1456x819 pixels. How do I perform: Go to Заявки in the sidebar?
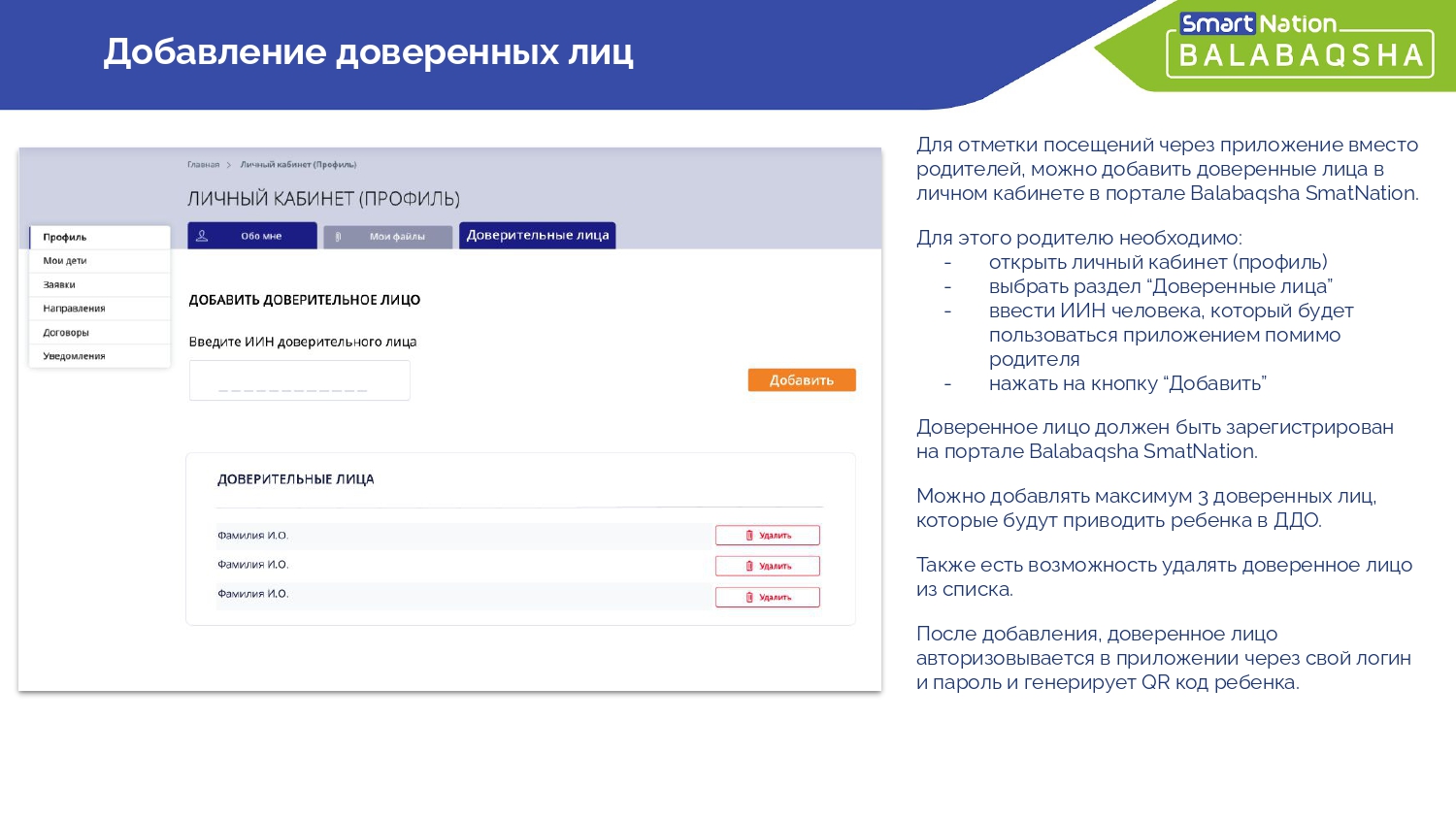[59, 285]
